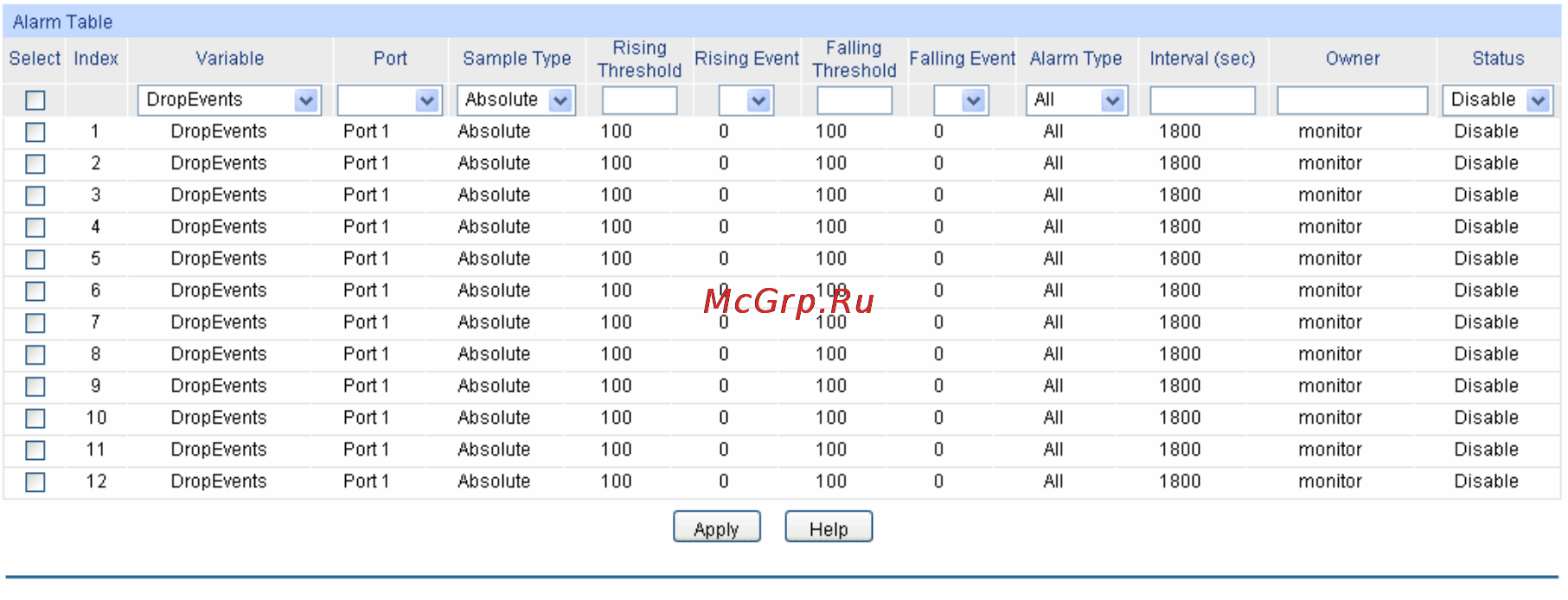Click the Sample Type column header
Screen dimensions: 1568x600
(516, 59)
